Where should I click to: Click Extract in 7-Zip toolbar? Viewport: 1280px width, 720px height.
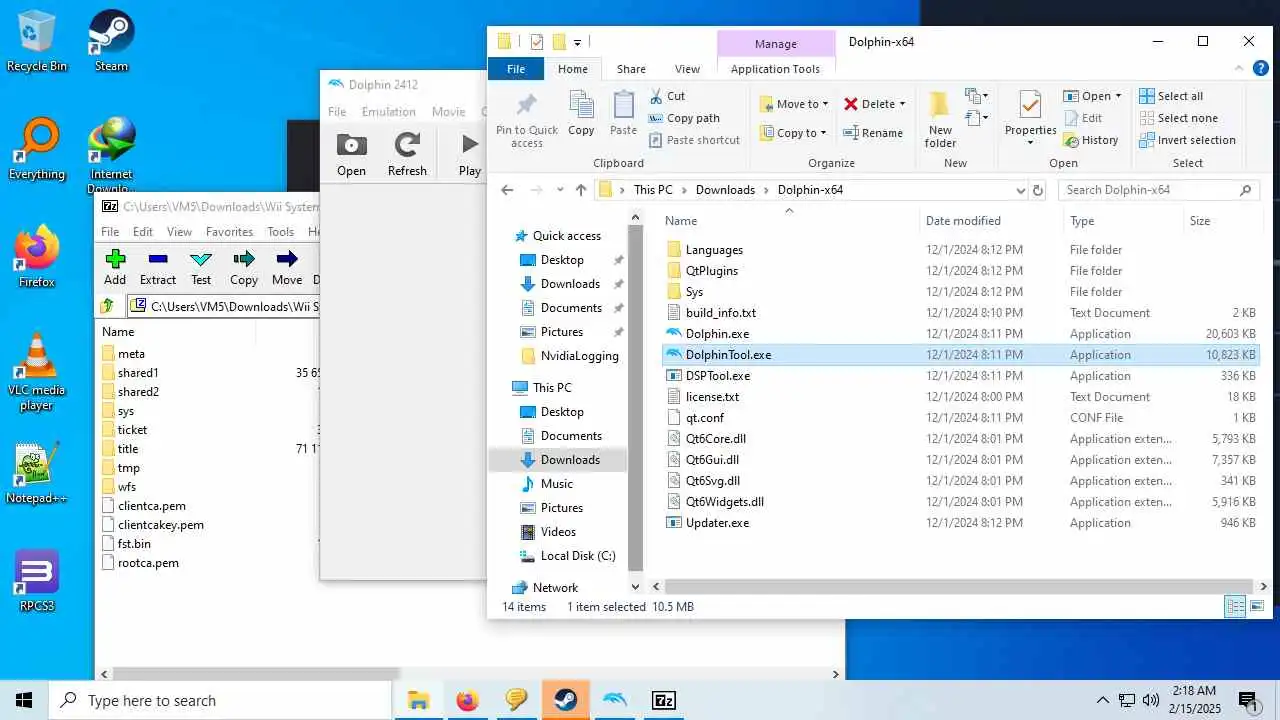158,268
